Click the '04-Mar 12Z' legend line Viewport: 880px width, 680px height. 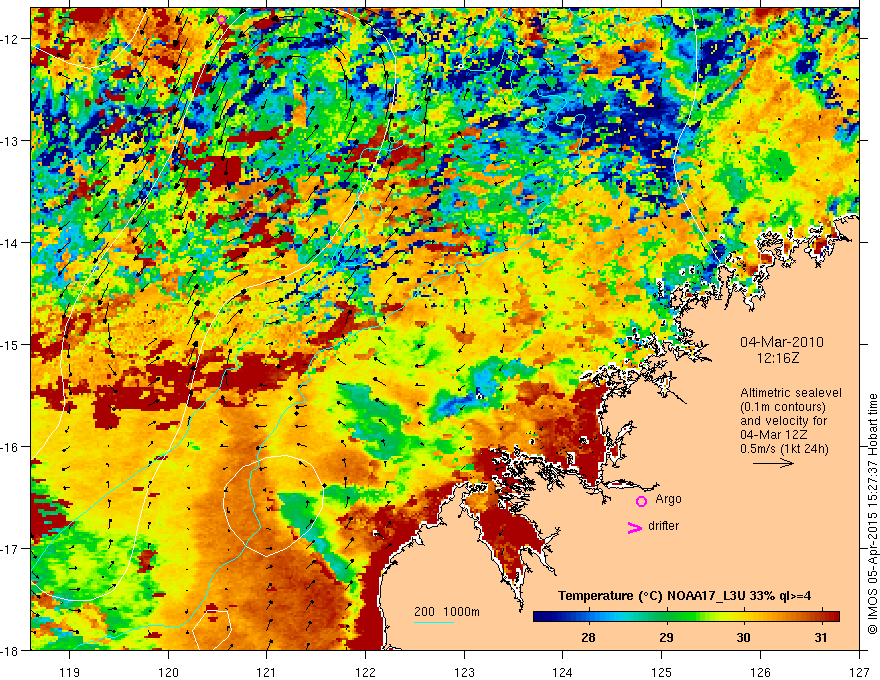774,435
